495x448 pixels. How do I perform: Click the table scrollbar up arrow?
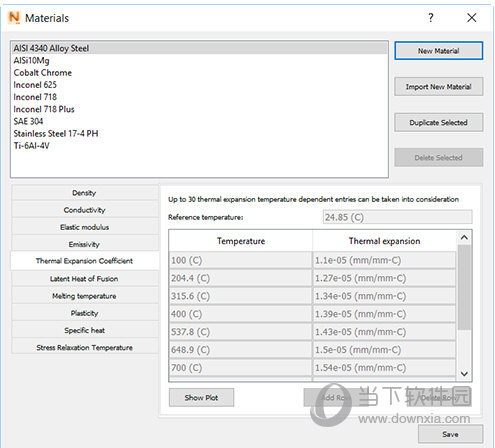pyautogui.click(x=464, y=237)
